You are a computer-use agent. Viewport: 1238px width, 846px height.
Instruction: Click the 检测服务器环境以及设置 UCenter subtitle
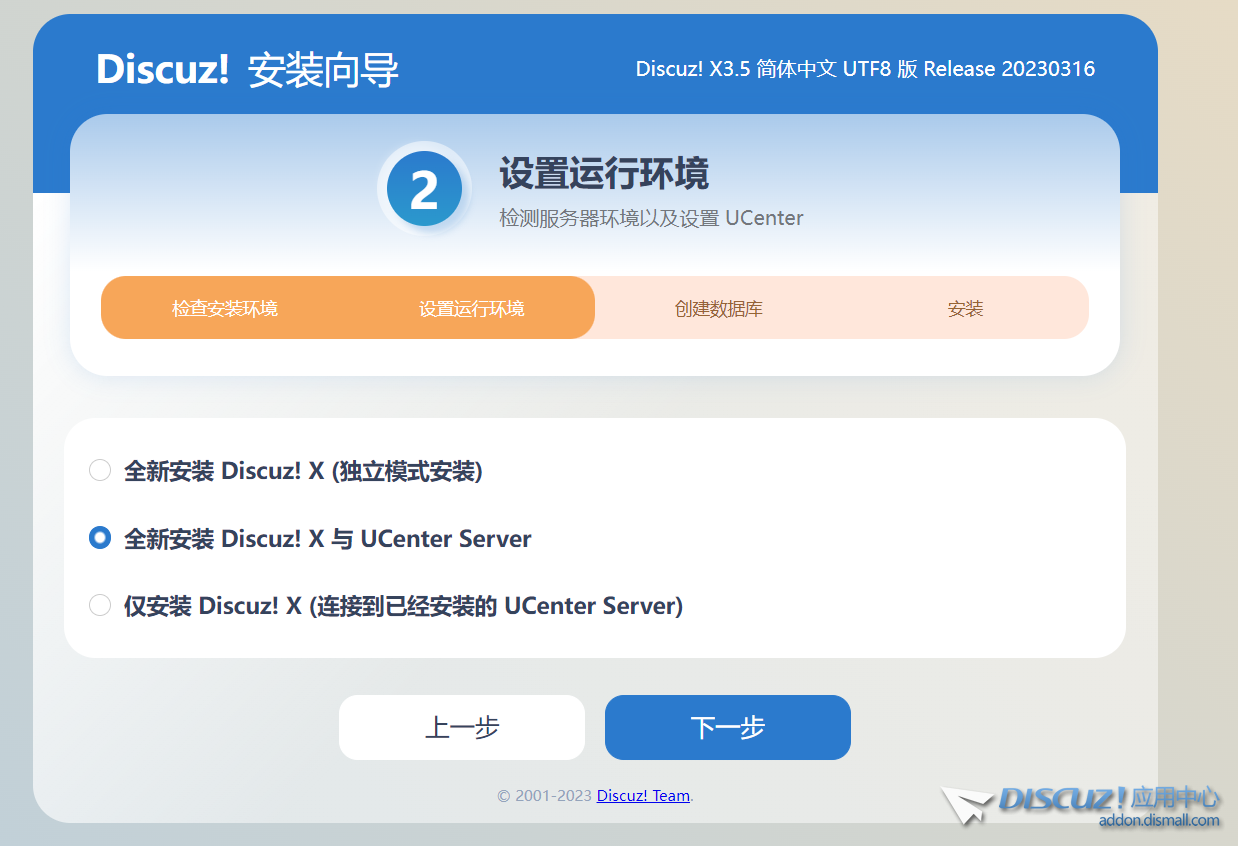click(x=651, y=218)
